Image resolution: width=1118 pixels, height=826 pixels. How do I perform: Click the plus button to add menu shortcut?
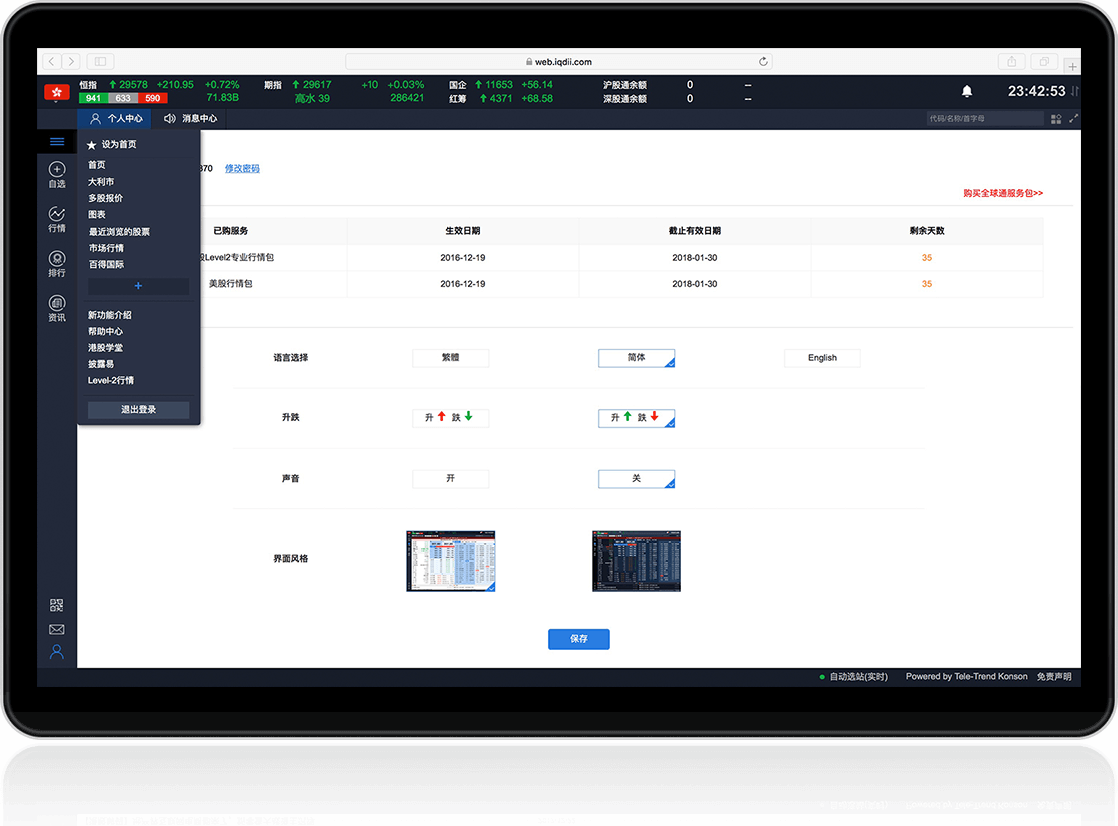138,286
